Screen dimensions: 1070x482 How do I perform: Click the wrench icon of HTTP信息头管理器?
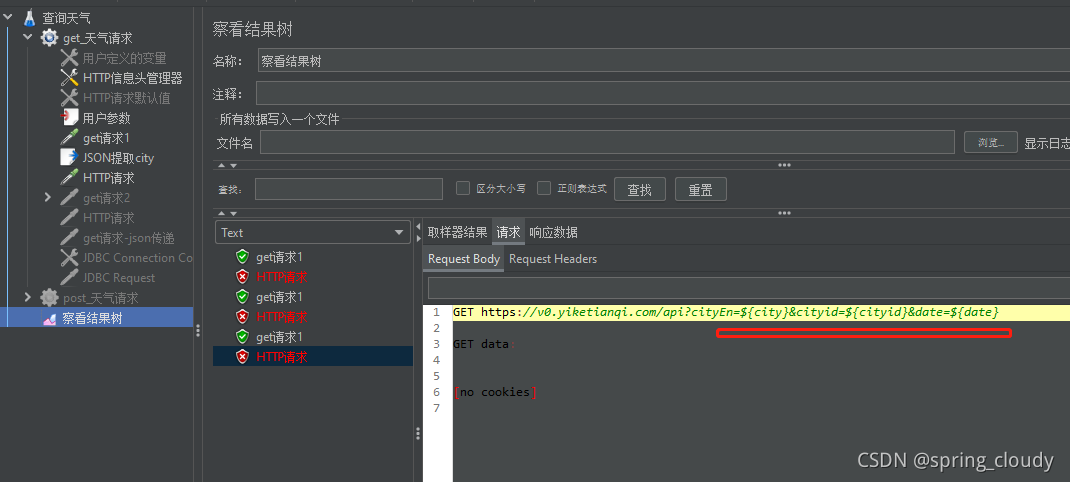tap(70, 78)
